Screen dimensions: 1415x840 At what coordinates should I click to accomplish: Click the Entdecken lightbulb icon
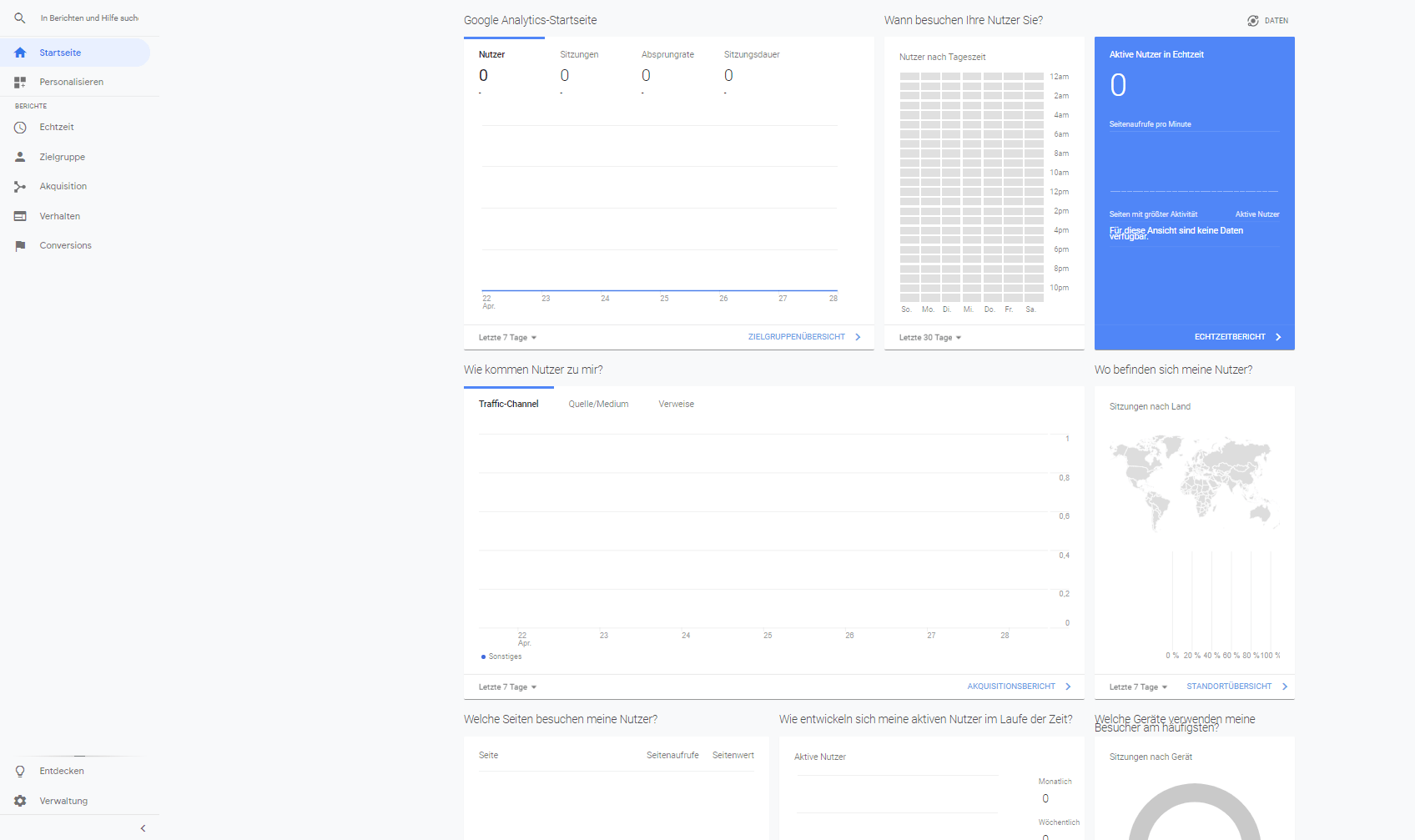[20, 772]
